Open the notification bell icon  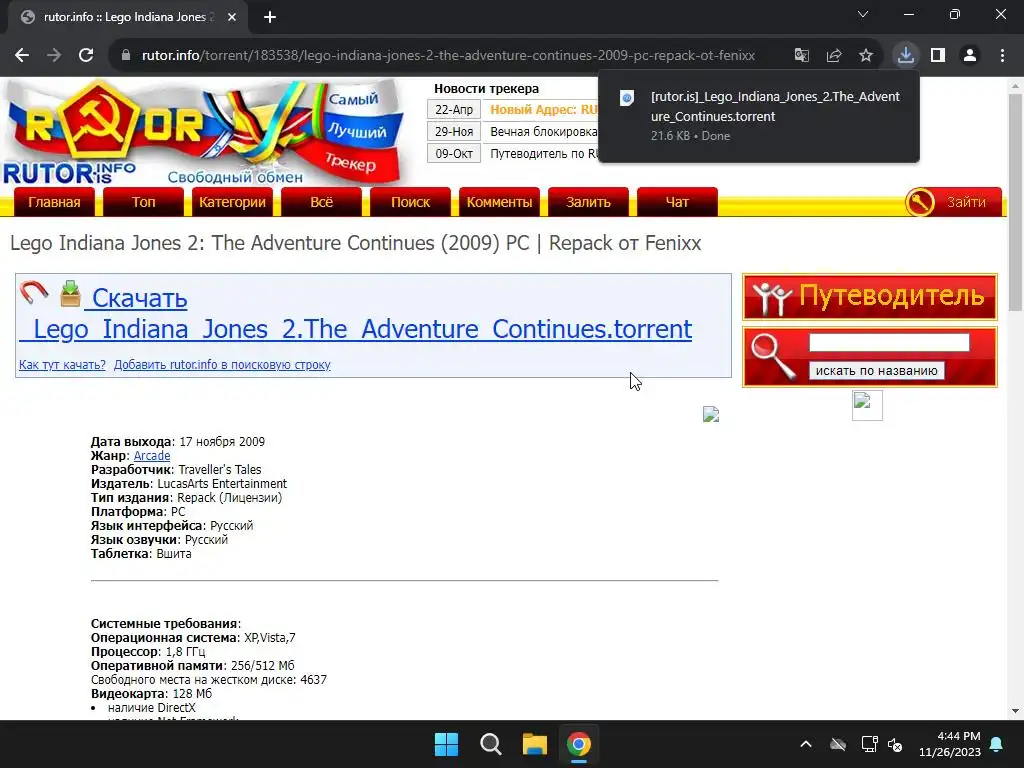point(997,744)
